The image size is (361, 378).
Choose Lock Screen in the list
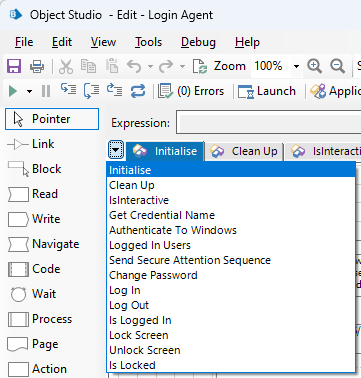coord(231,335)
